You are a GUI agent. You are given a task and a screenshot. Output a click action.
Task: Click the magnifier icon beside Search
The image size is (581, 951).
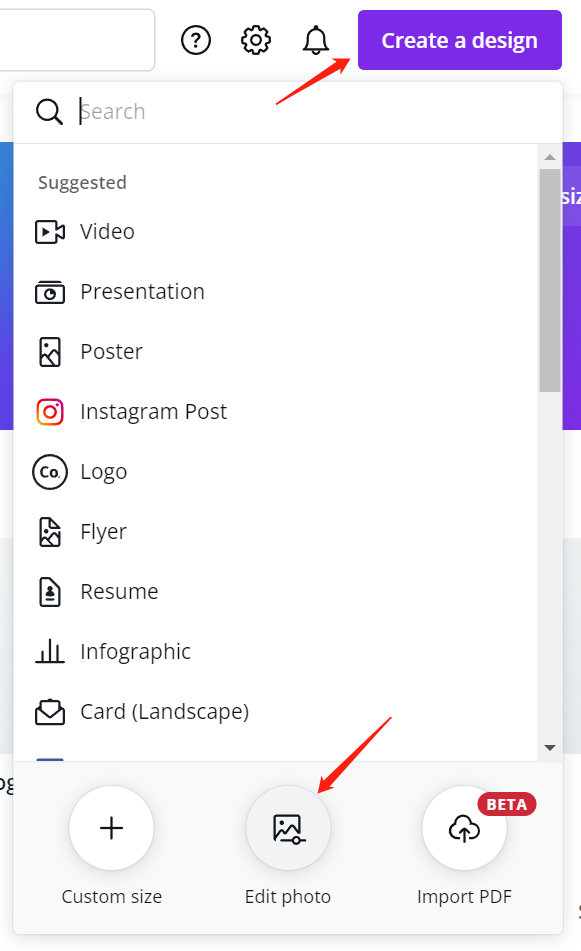[x=49, y=112]
